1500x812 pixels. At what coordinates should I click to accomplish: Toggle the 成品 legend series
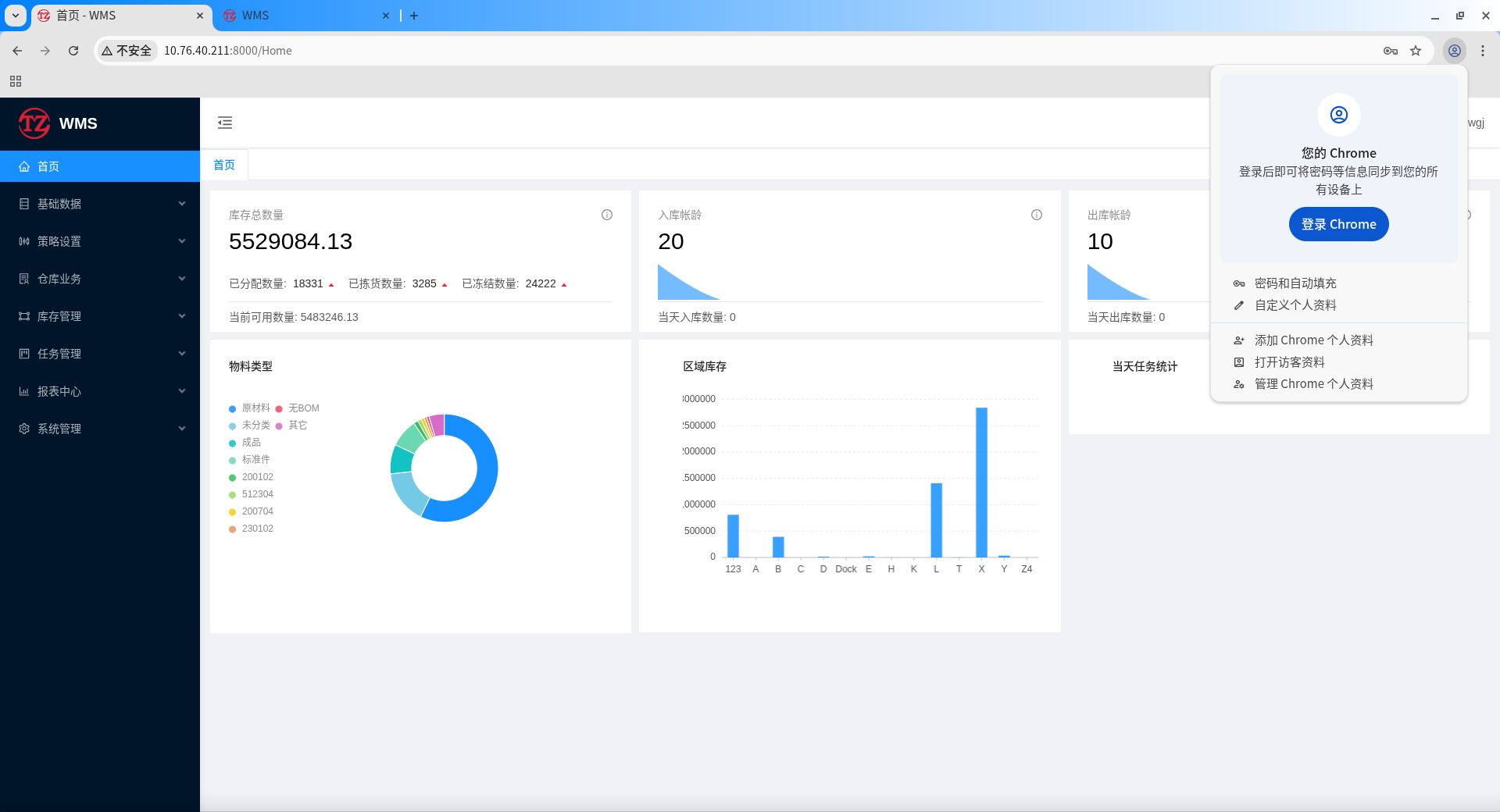click(245, 443)
